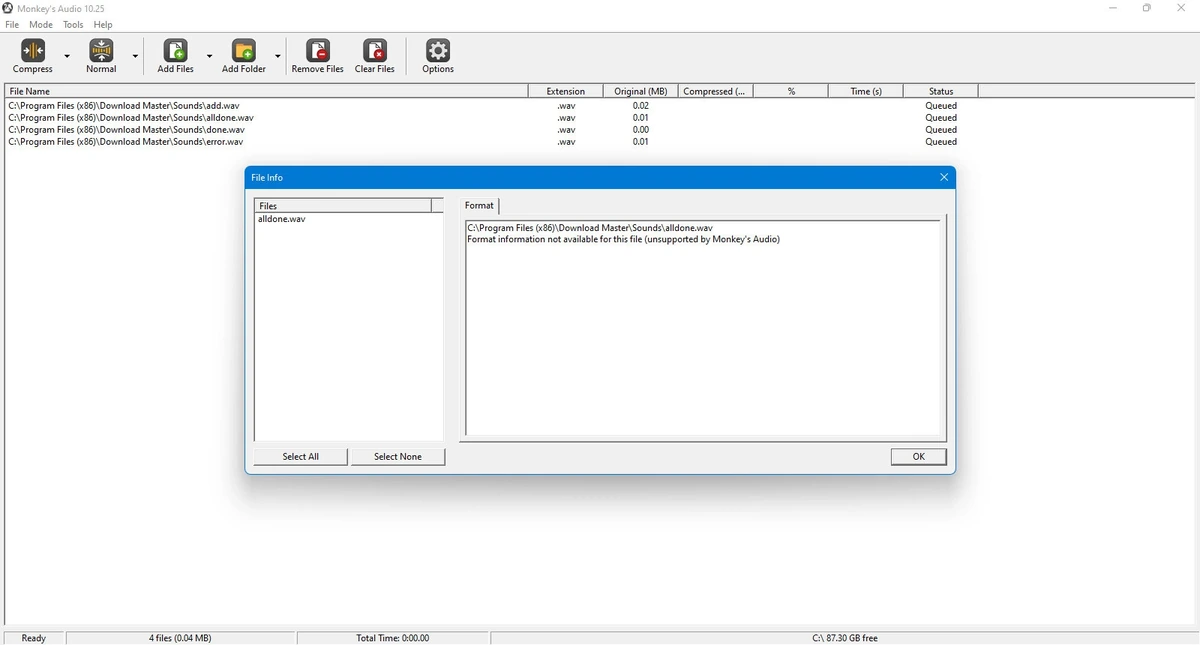Open the File menu

[12, 24]
